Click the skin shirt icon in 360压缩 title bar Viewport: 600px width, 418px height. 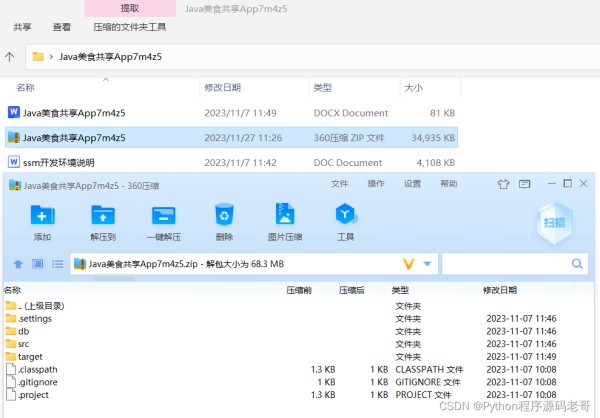[x=503, y=185]
